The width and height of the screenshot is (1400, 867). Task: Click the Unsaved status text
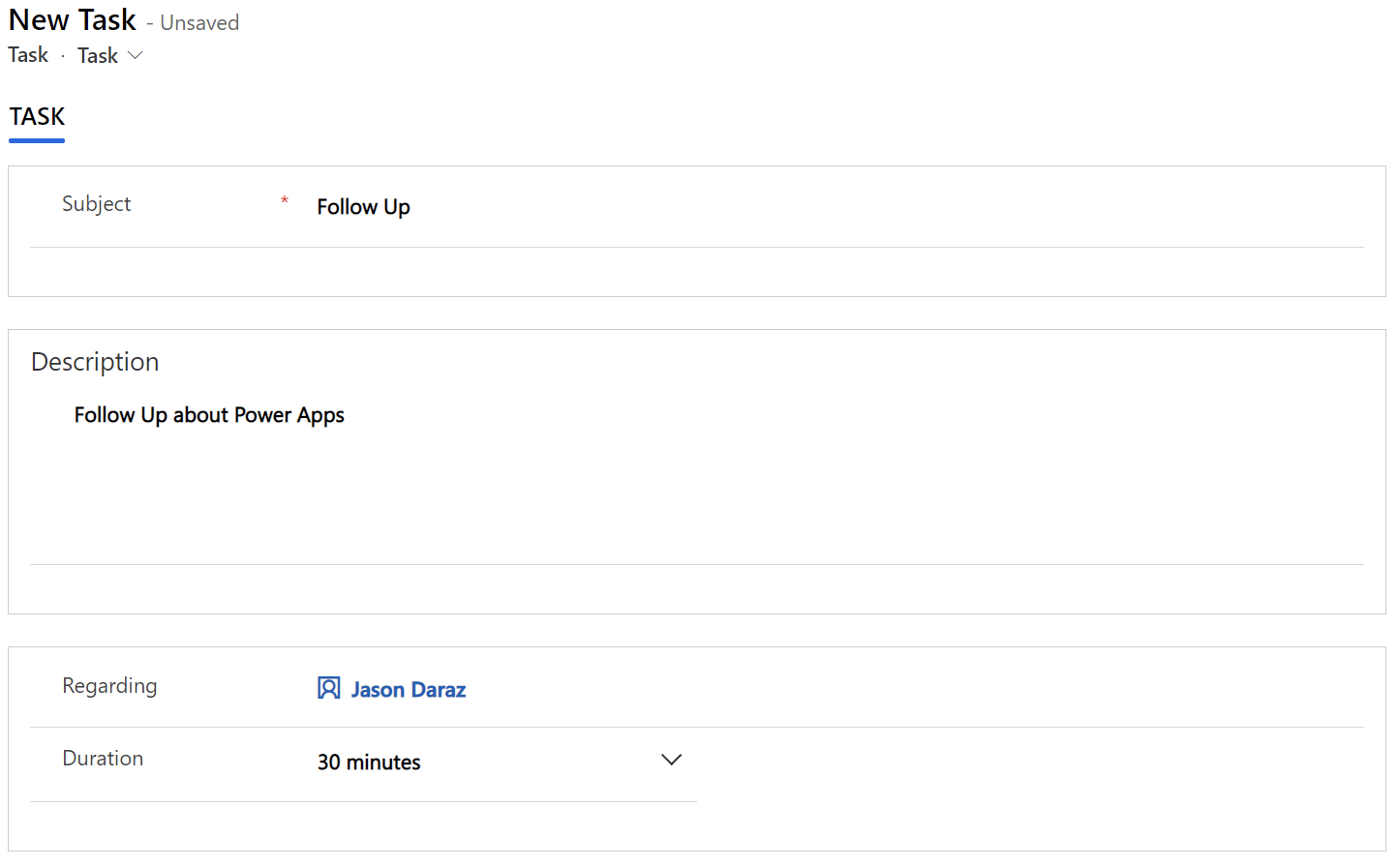199,23
